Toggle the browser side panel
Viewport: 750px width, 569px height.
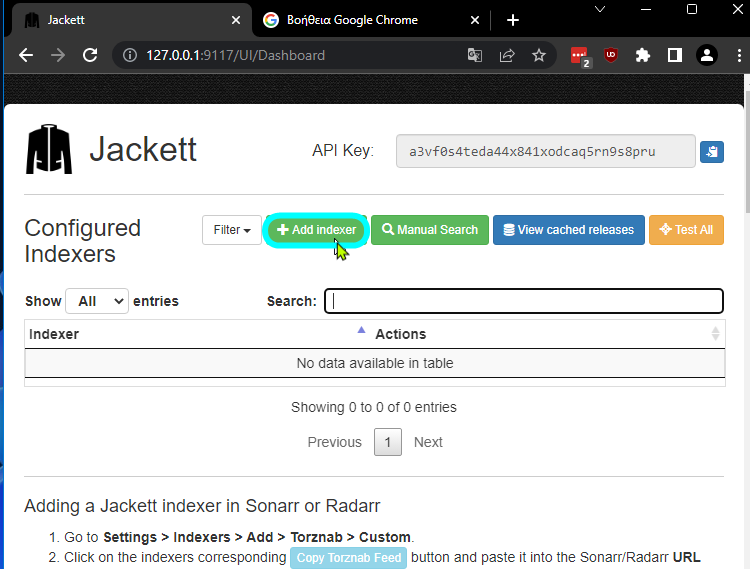tap(674, 55)
